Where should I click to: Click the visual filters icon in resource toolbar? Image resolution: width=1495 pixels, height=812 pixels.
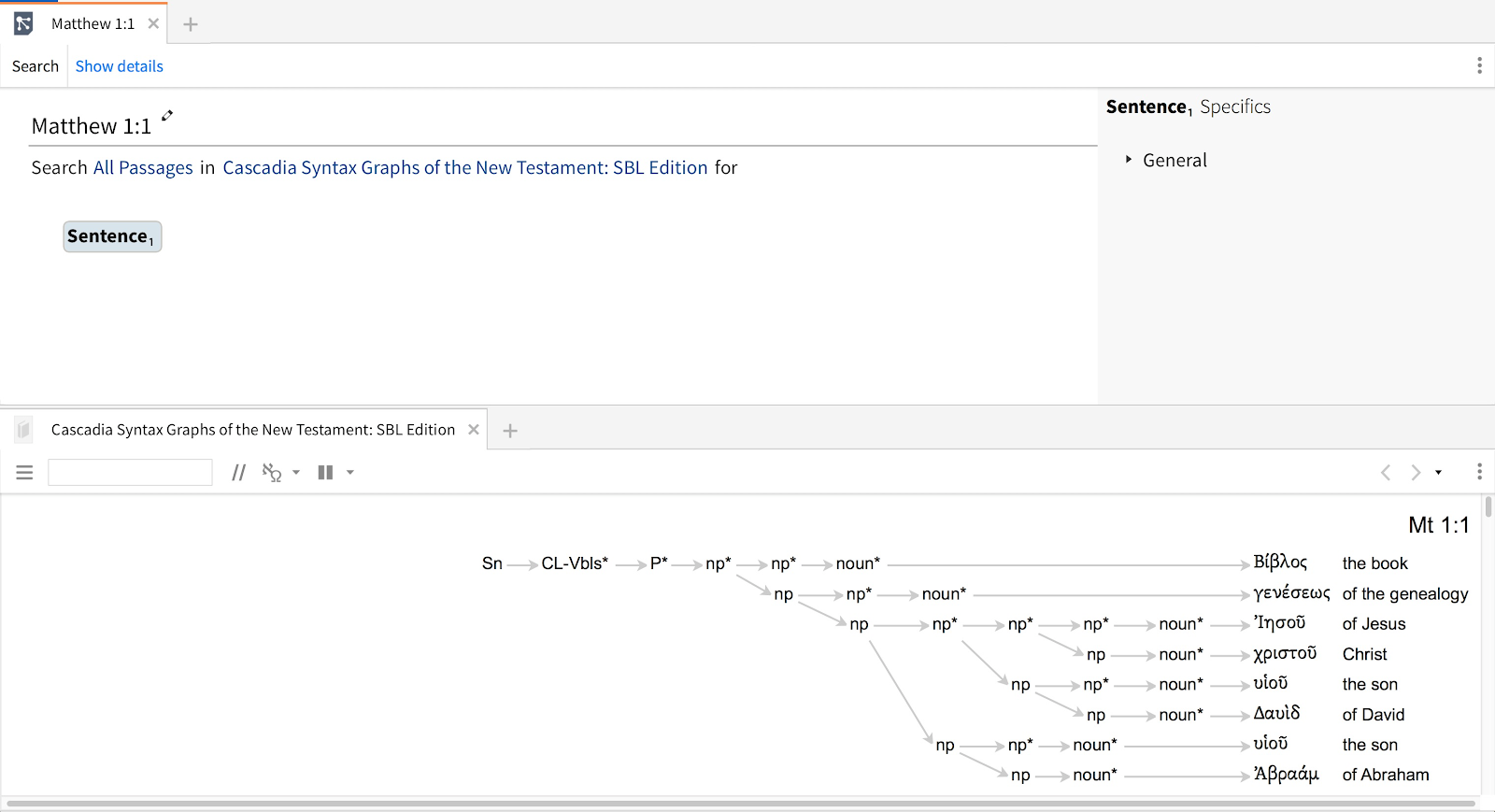point(272,473)
